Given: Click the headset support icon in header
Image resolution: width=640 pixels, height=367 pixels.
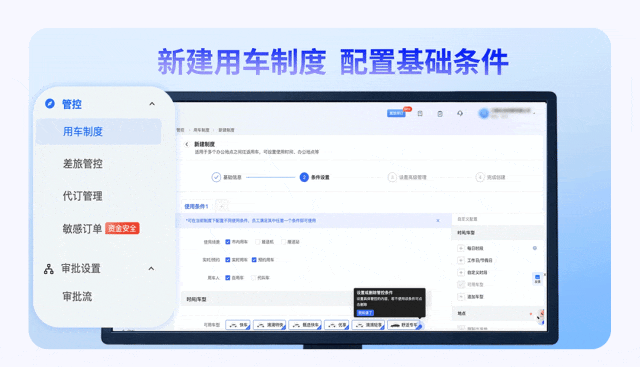Looking at the screenshot, I should coord(460,113).
